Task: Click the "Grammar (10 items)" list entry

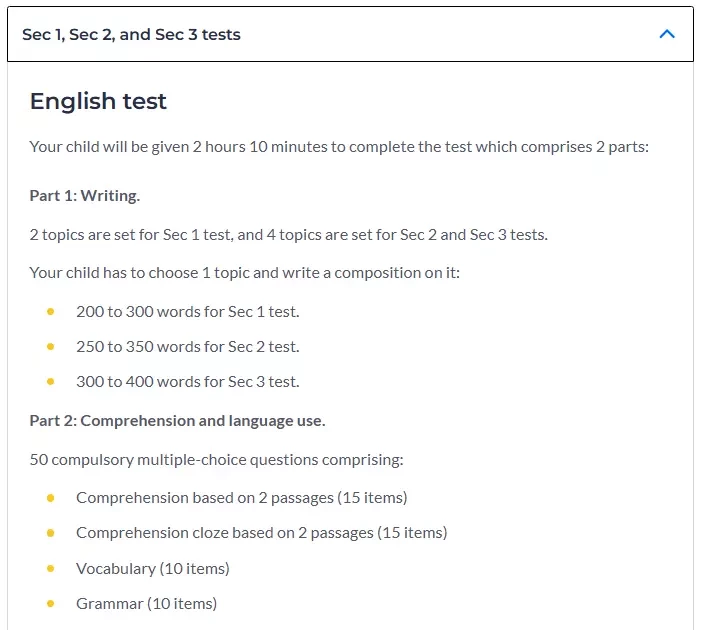Action: point(147,604)
